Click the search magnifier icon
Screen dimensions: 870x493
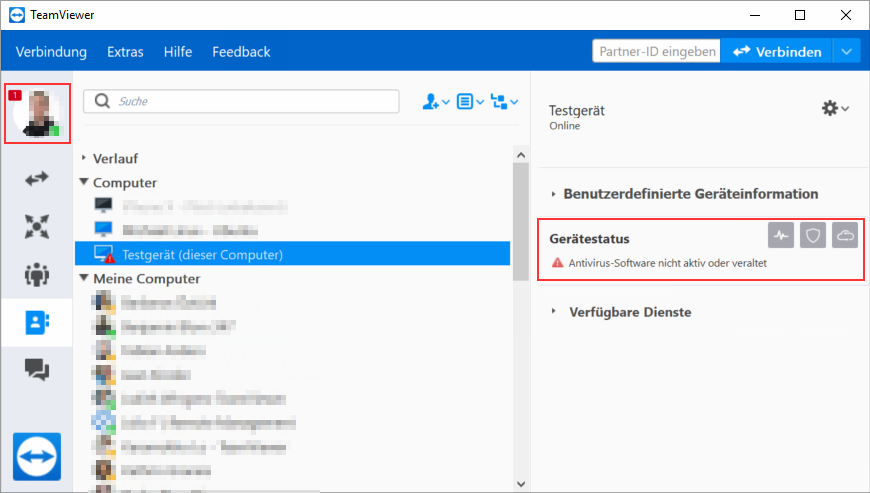point(102,101)
